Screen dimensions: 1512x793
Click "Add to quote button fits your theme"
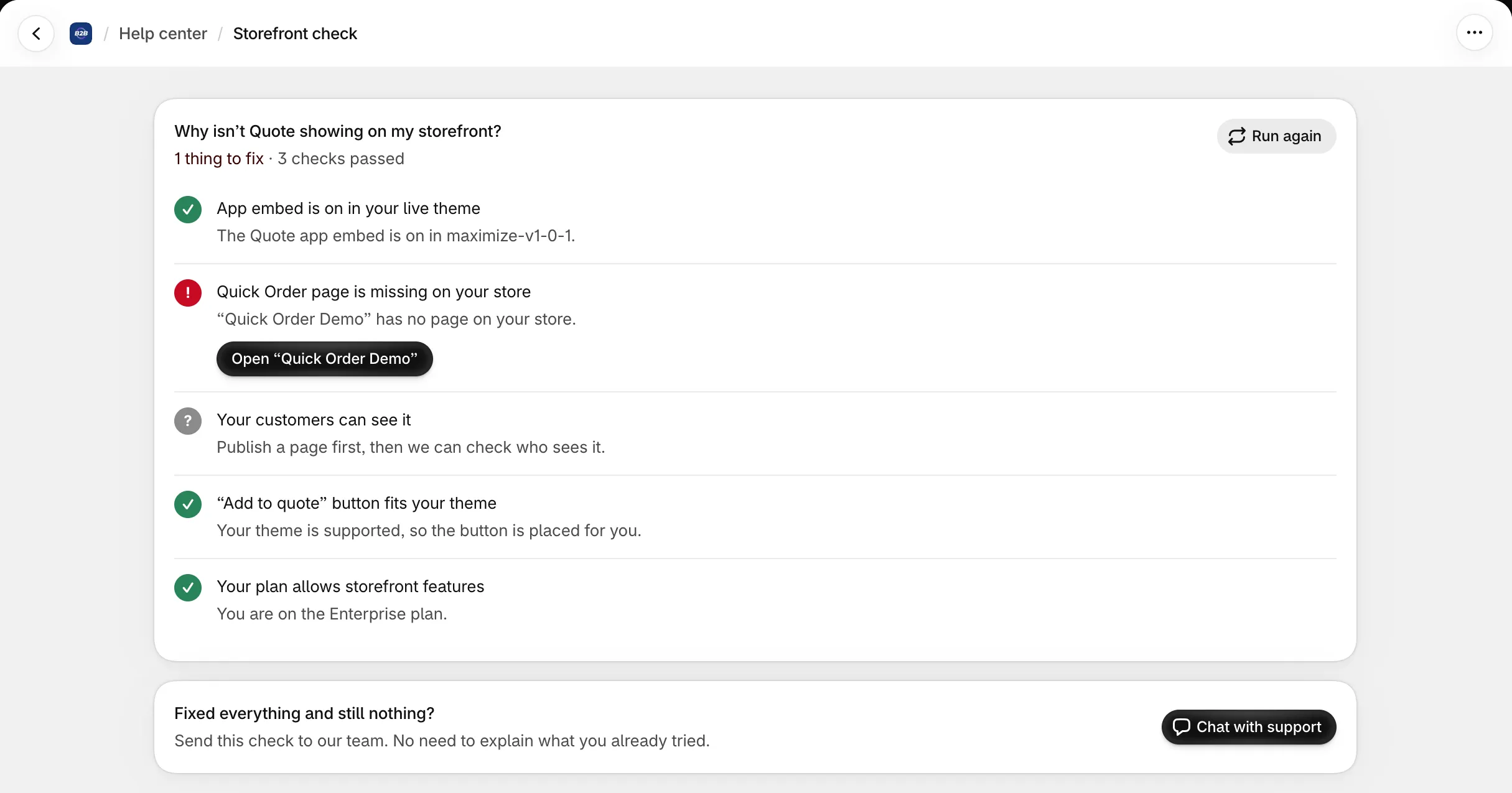pos(357,503)
